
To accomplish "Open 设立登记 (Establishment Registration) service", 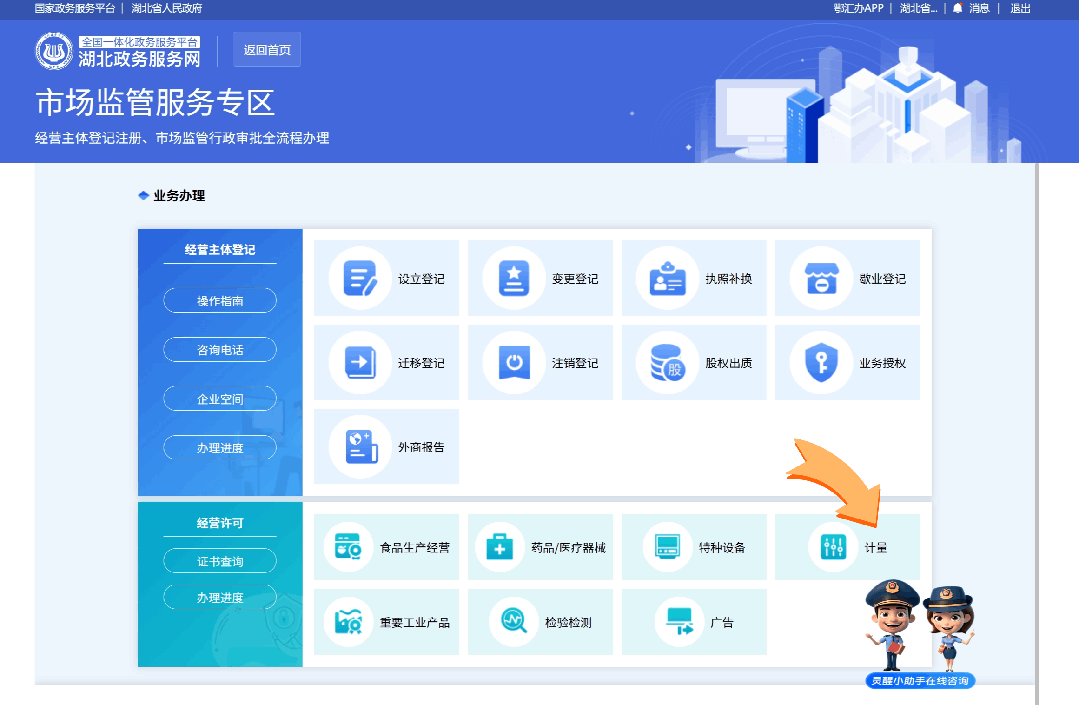I will (x=386, y=278).
